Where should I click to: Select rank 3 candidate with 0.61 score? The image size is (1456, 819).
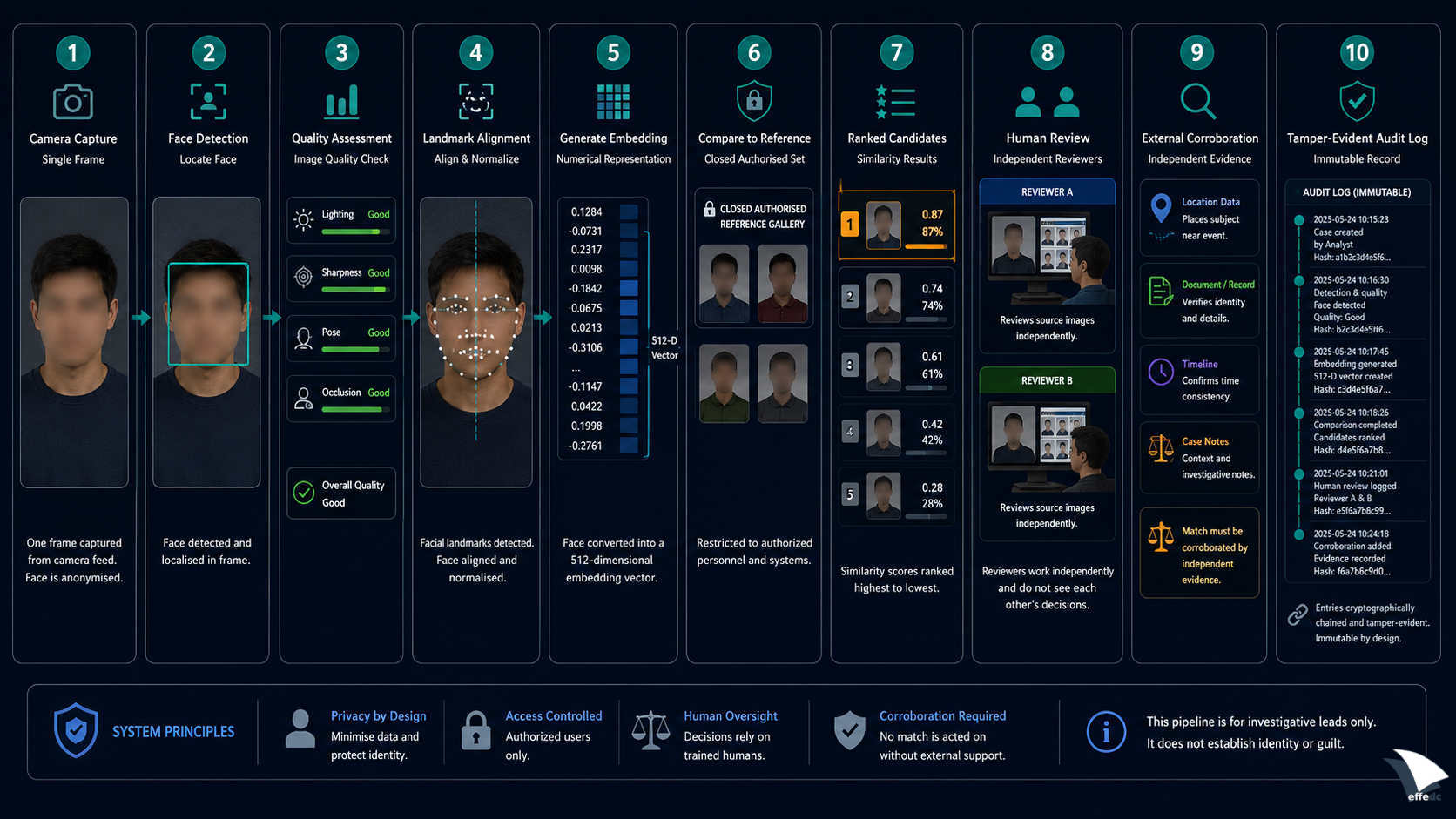897,366
